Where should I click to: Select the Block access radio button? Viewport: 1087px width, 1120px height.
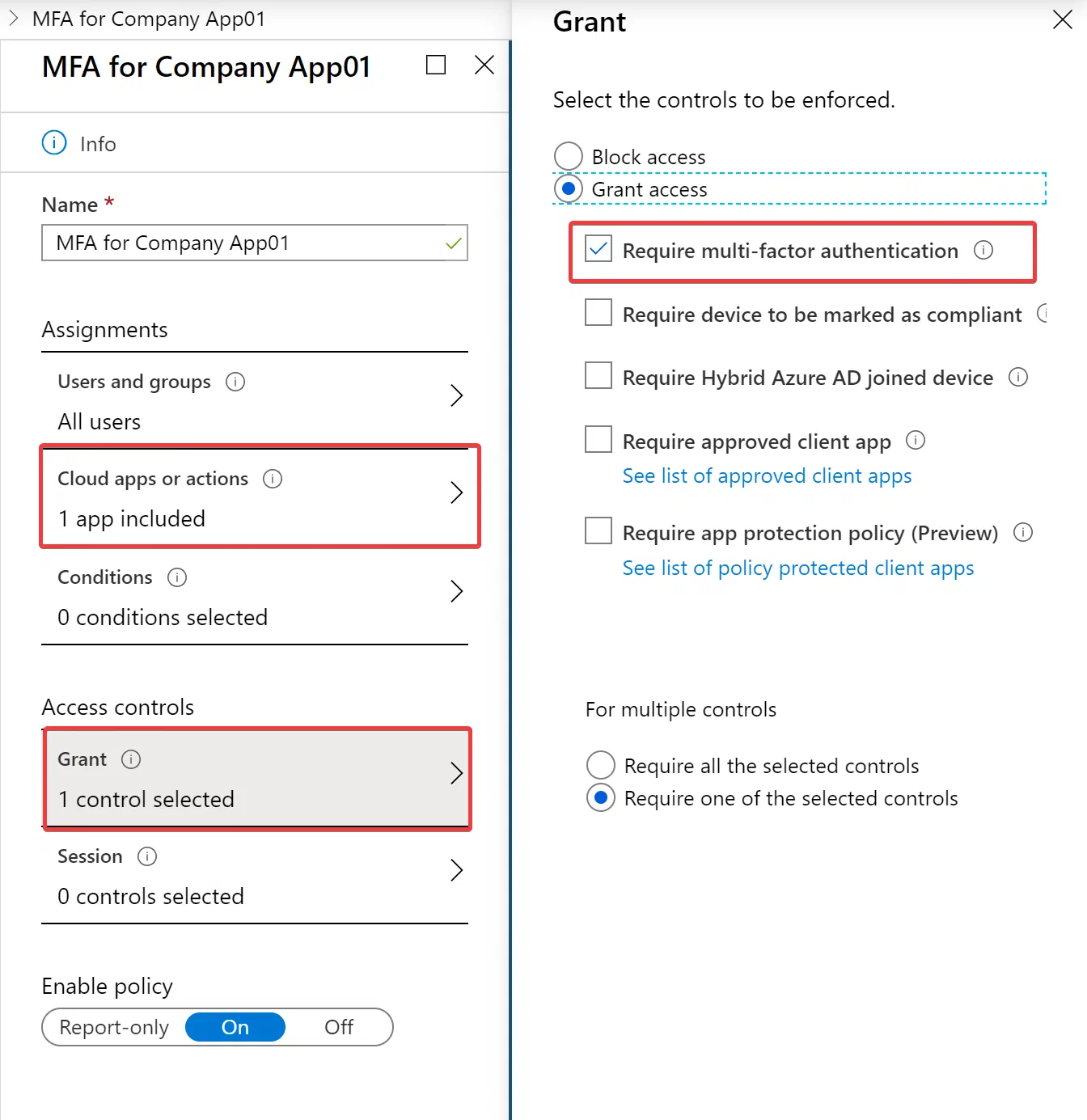569,156
